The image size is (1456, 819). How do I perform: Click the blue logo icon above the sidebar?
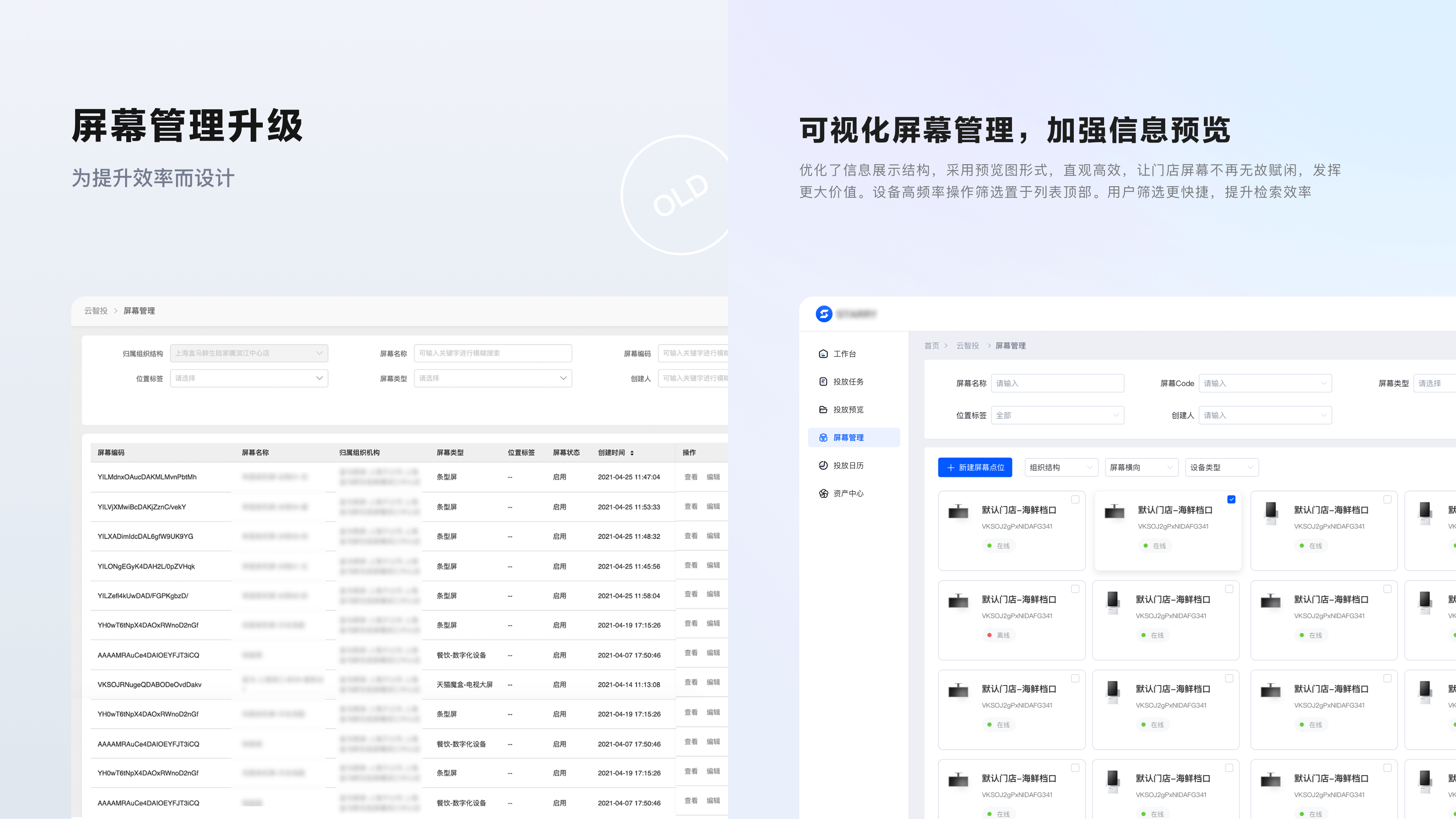coord(824,314)
